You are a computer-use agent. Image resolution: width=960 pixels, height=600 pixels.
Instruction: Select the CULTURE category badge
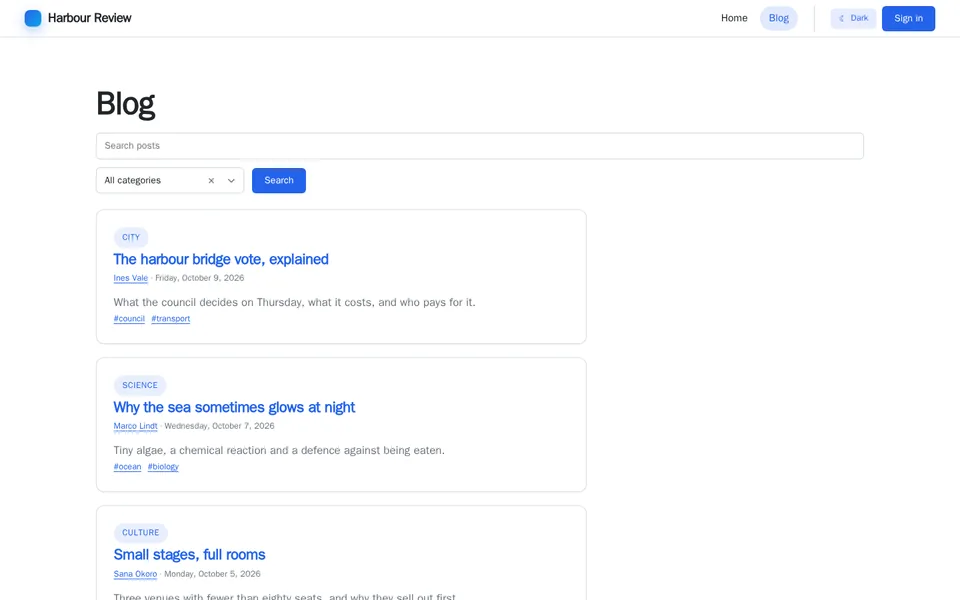[x=140, y=533]
